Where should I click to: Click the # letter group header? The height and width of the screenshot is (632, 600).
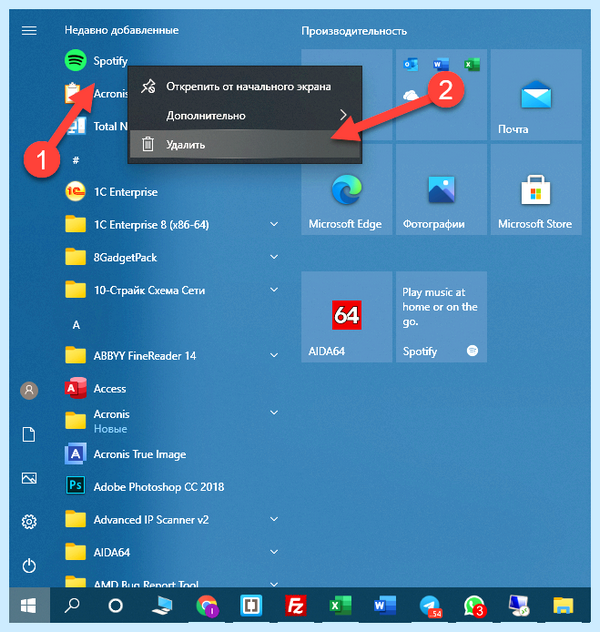(x=76, y=160)
